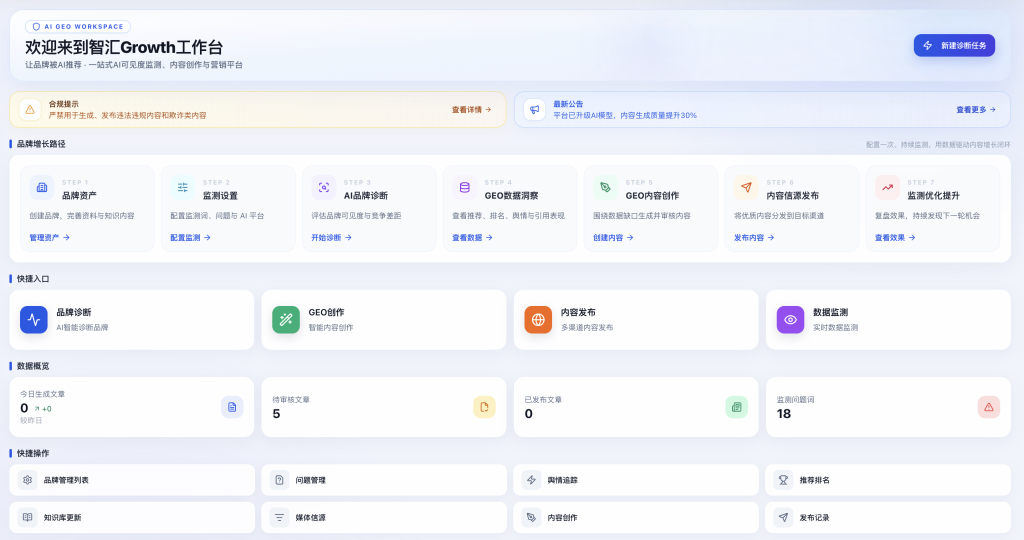Open the 配置监测 link

coord(191,238)
